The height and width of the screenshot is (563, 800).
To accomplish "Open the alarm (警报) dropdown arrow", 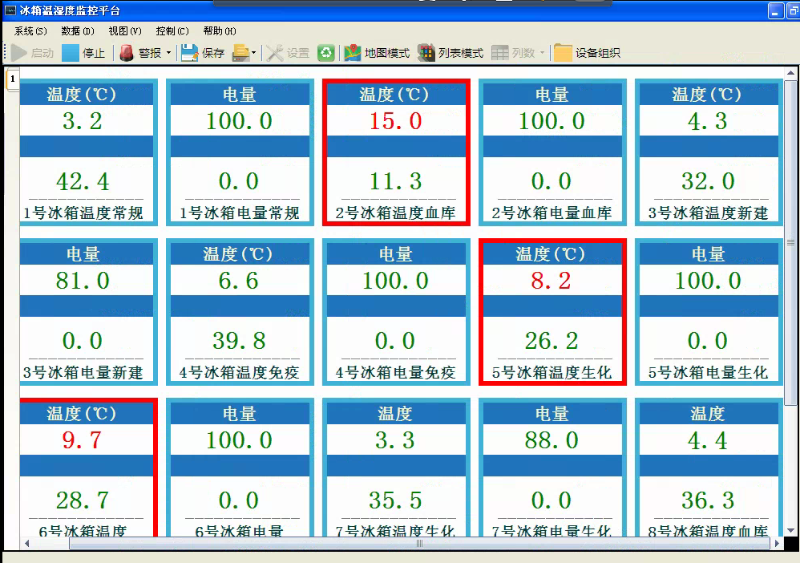I will (x=169, y=53).
